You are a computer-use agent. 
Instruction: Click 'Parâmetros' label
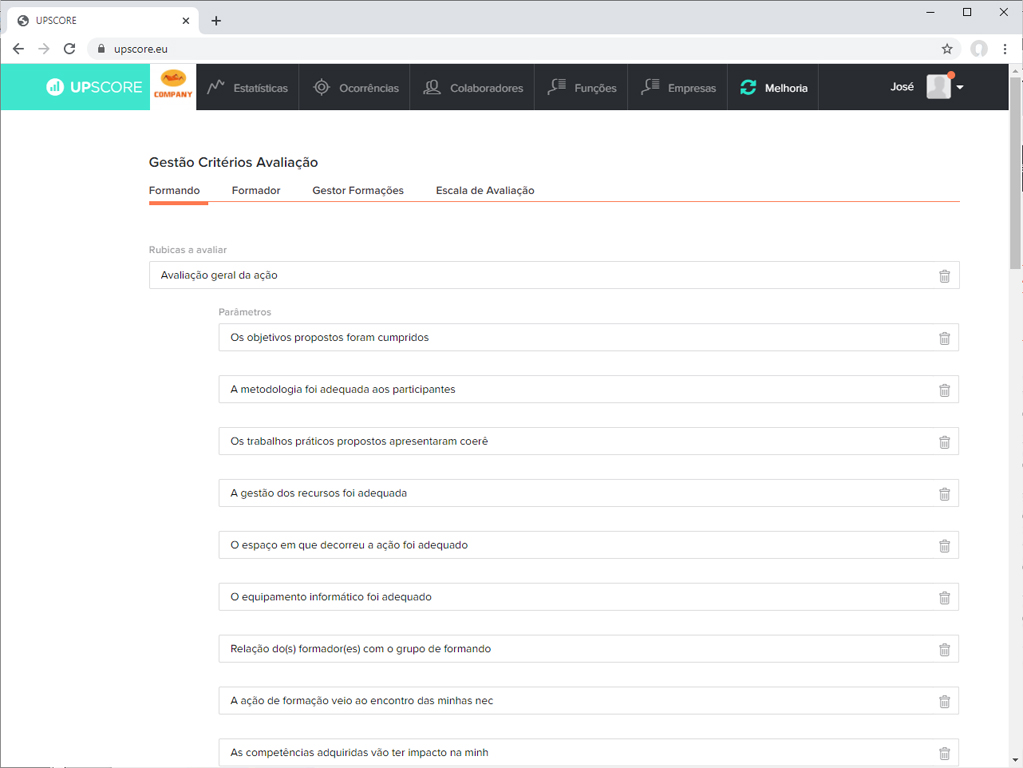click(x=245, y=312)
